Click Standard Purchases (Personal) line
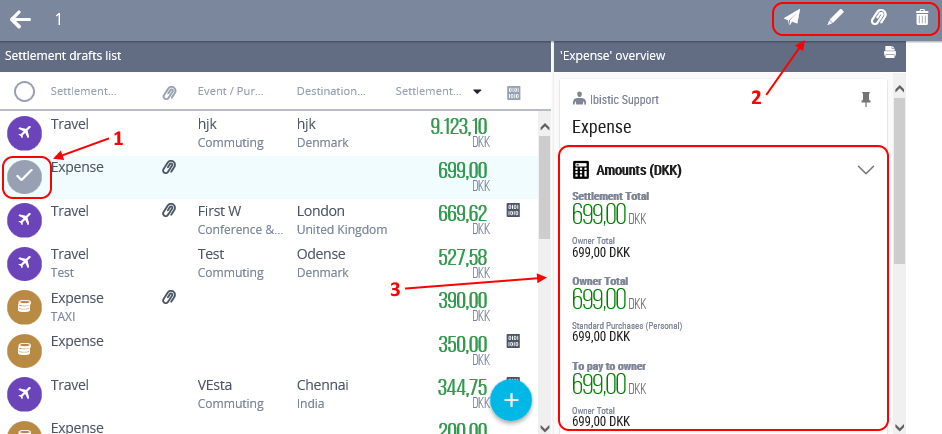This screenshot has height=434, width=942. pos(627,326)
